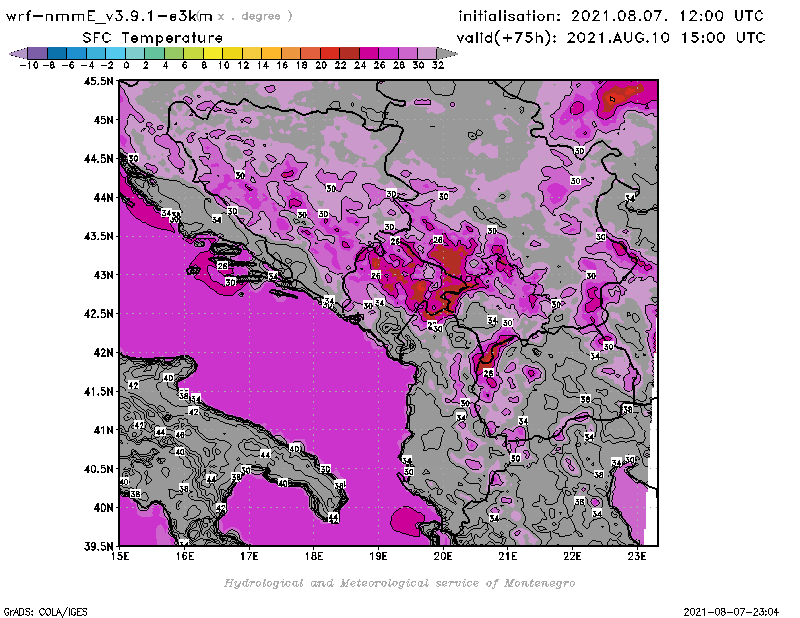Image resolution: width=800 pixels, height=618 pixels.
Task: Click the 22E longitude label
Action: (x=572, y=556)
